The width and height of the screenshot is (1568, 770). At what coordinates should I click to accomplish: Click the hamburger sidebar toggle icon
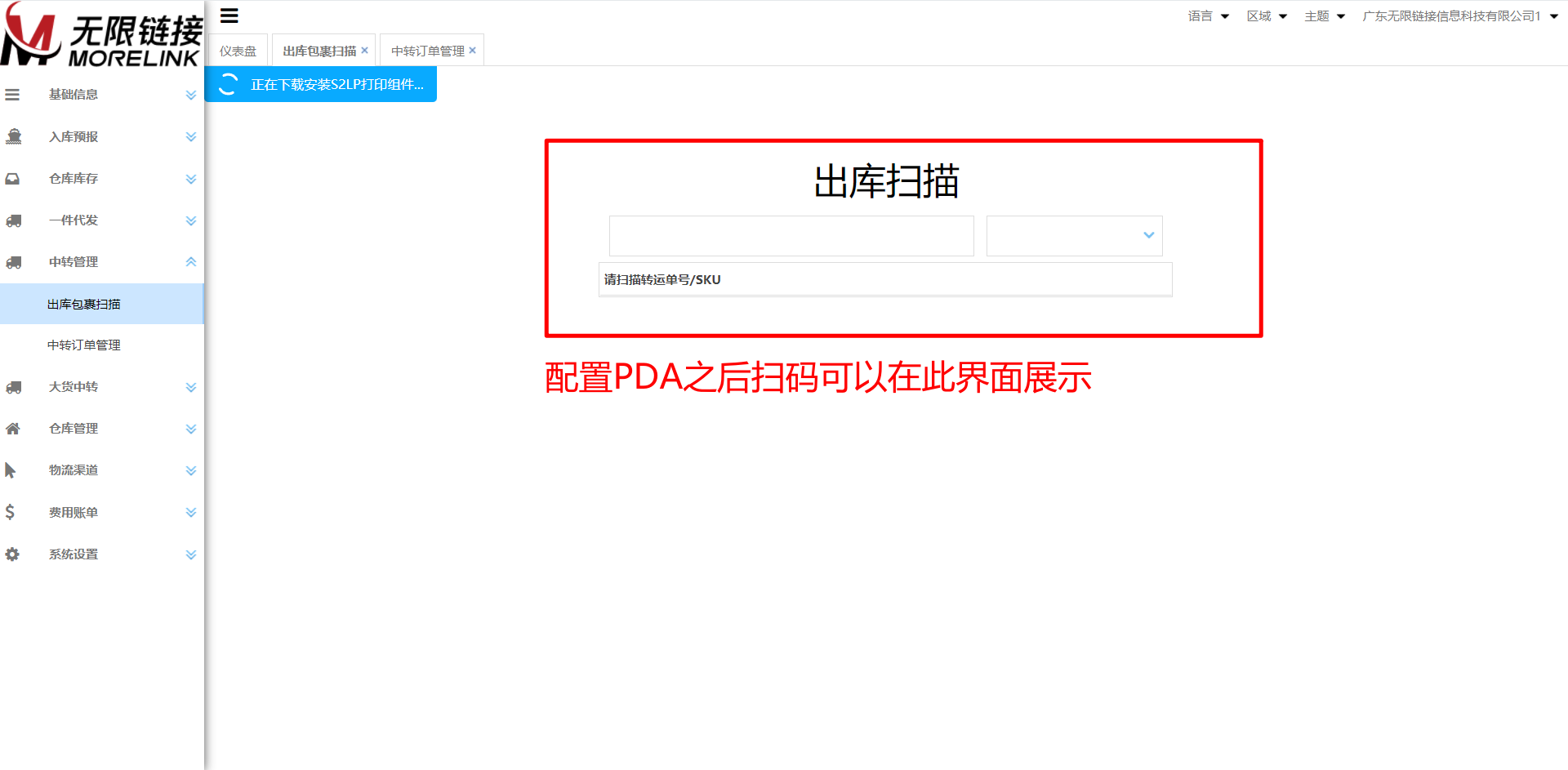coord(229,16)
